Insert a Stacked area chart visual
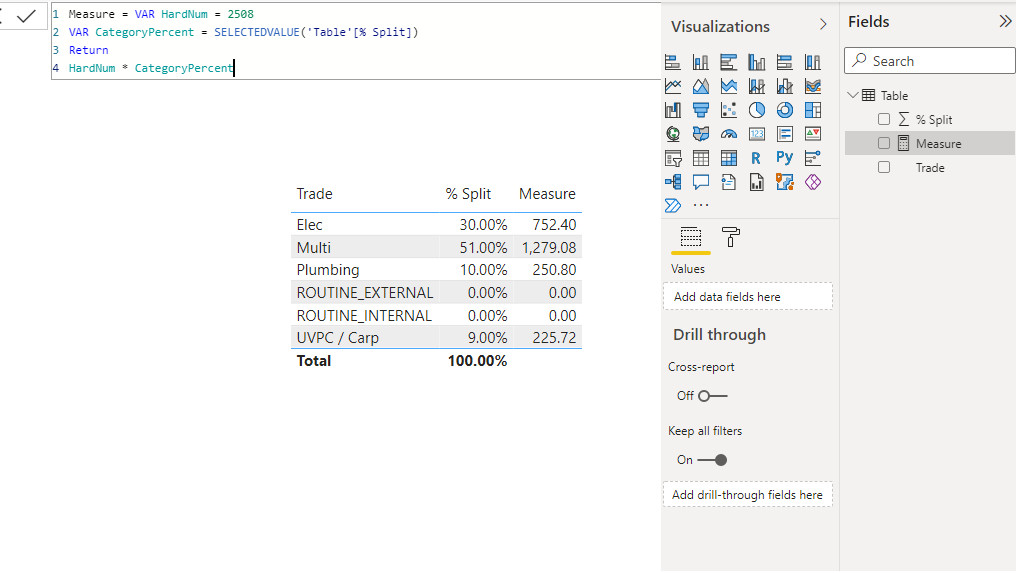Viewport: 1020px width, 574px height. (729, 86)
